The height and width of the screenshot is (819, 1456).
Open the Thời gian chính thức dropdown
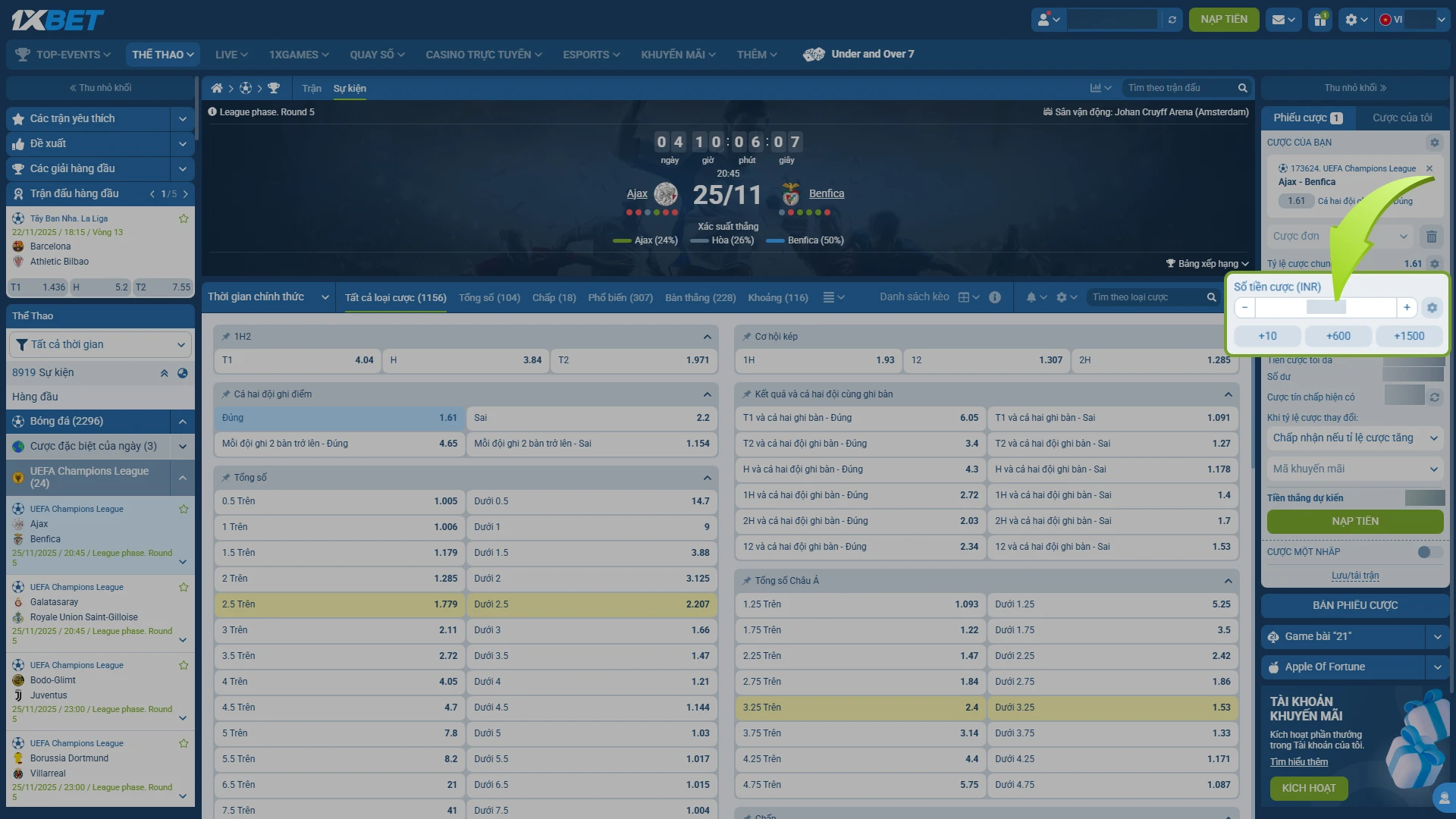click(x=268, y=297)
